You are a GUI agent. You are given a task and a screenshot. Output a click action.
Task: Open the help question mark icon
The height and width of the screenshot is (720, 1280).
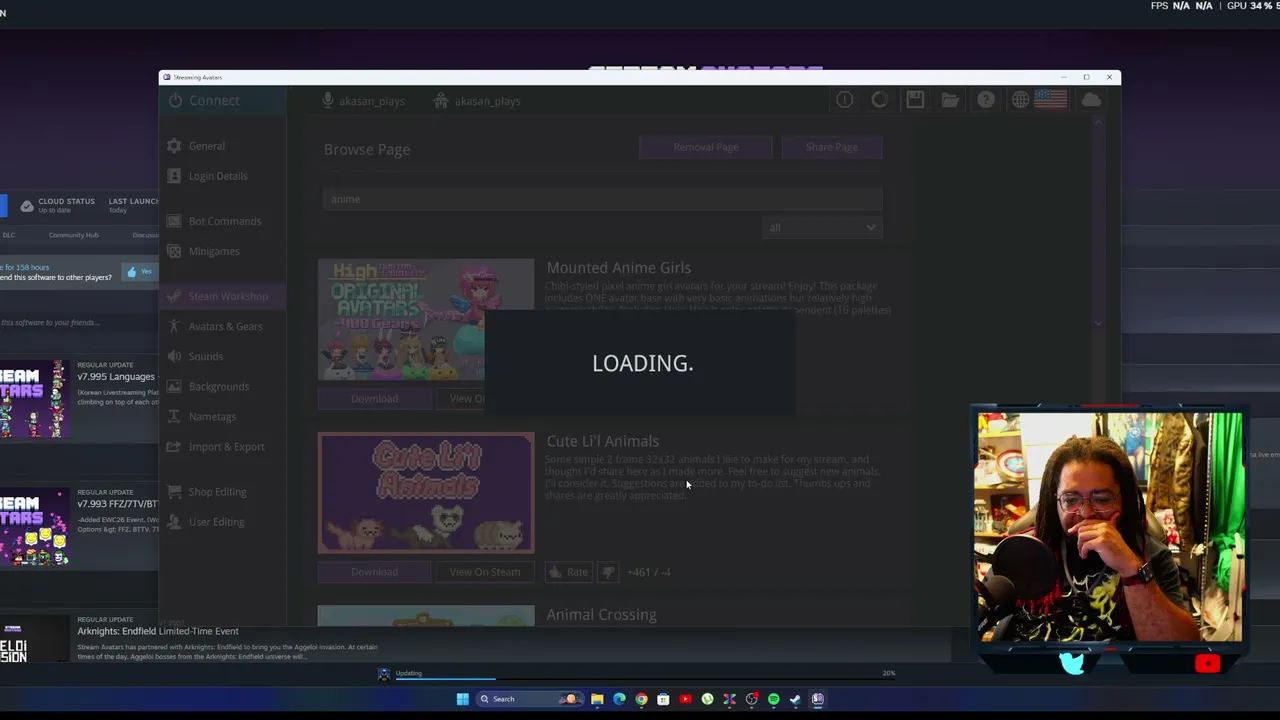click(986, 100)
